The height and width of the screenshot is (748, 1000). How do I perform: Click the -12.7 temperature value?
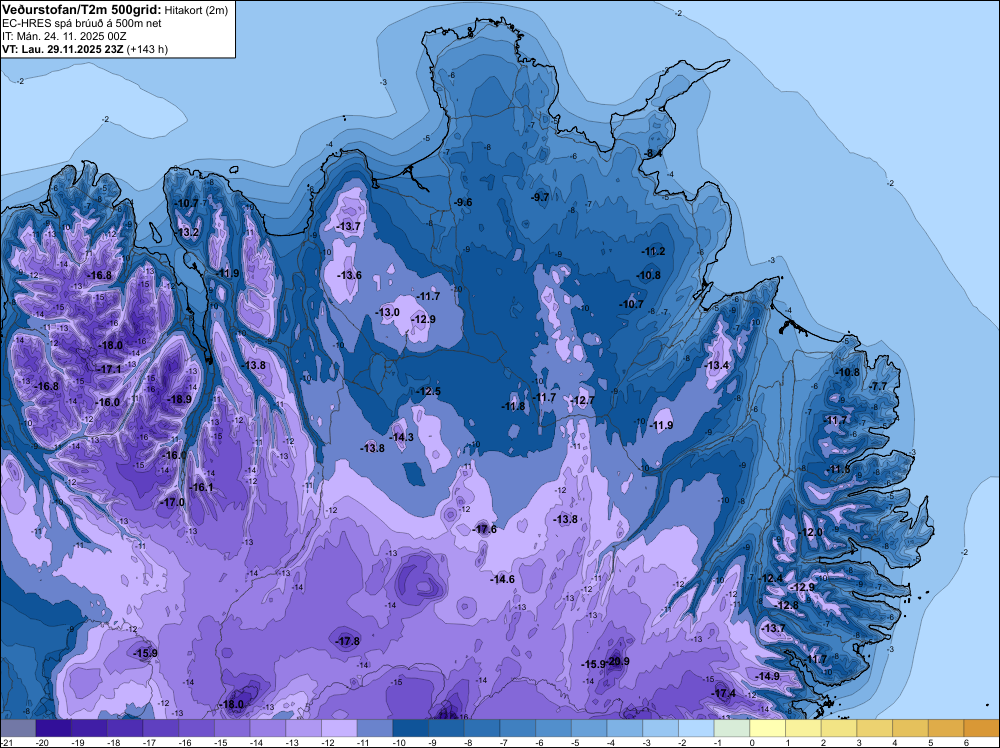click(x=583, y=400)
